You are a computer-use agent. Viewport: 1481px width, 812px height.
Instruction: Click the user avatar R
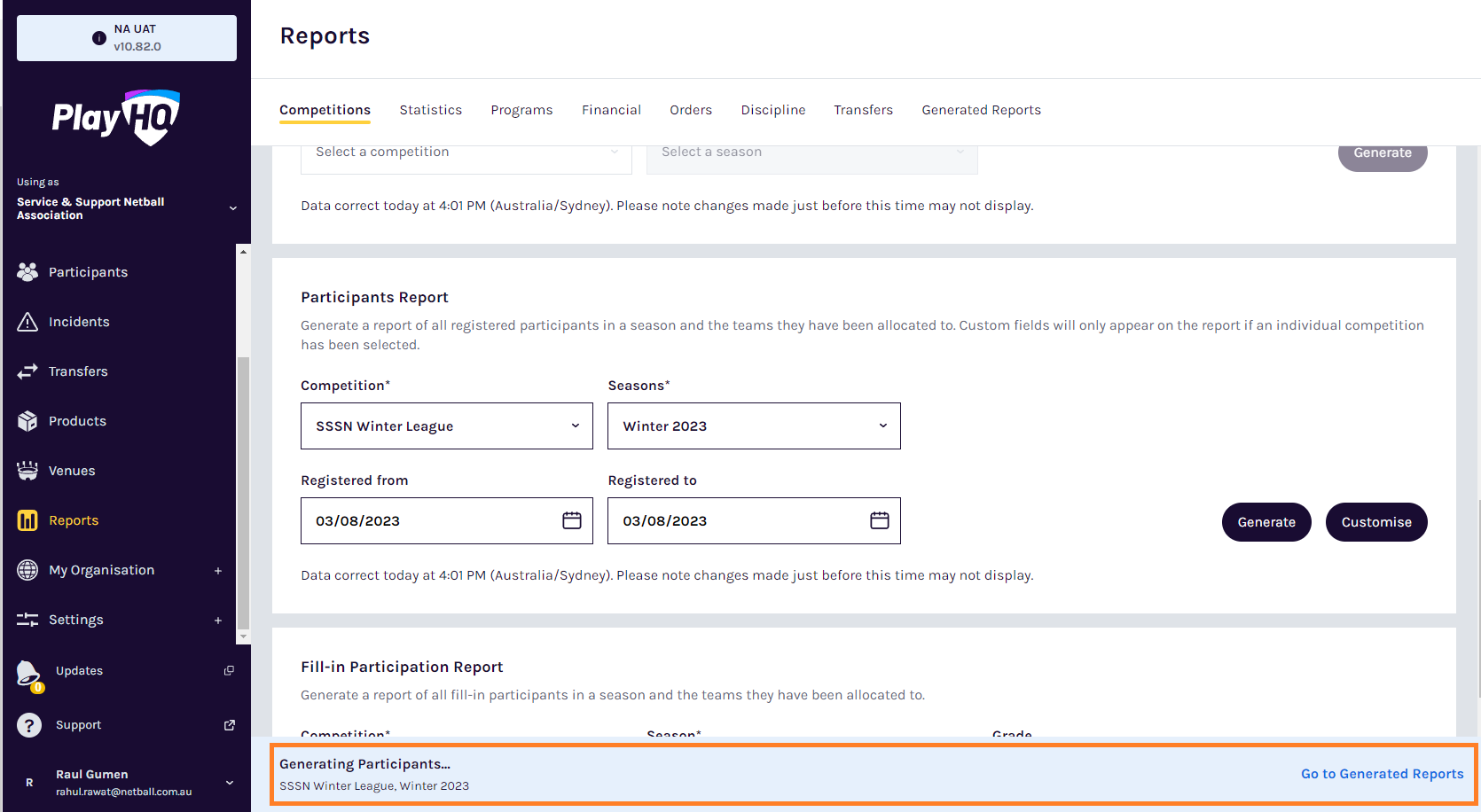(x=29, y=783)
